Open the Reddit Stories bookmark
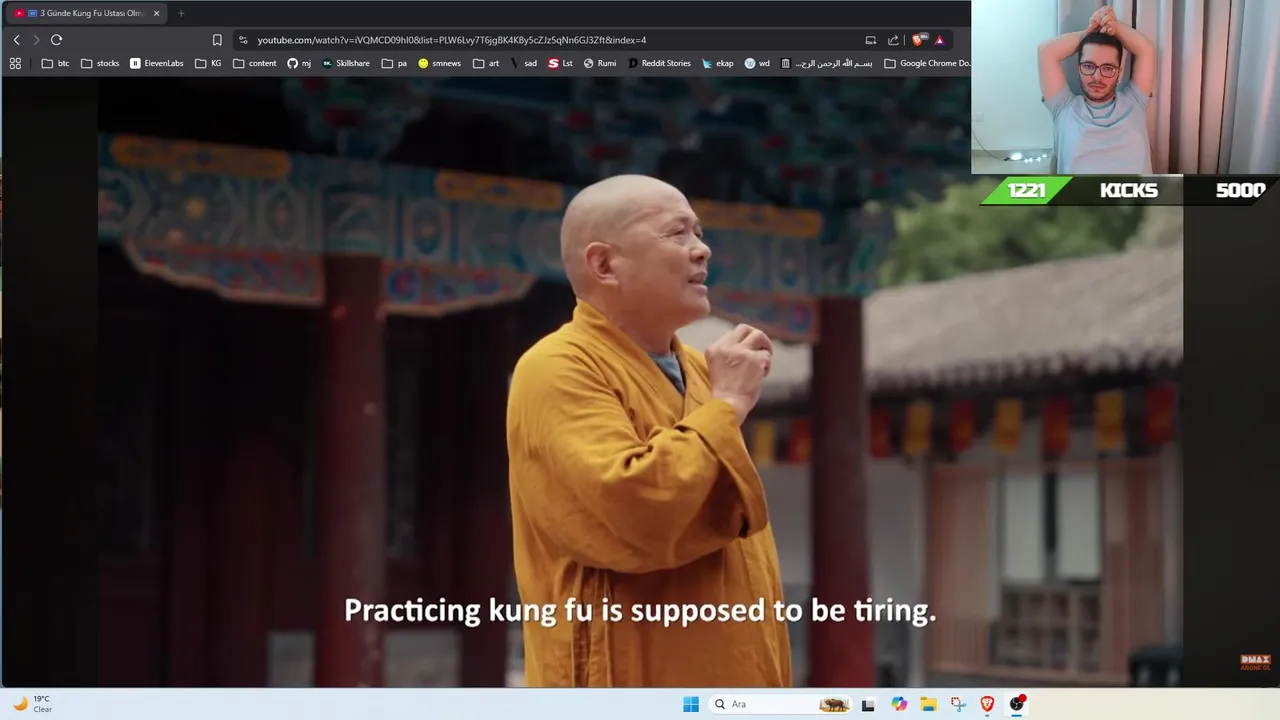Screen dimensions: 1280x720 click(659, 63)
